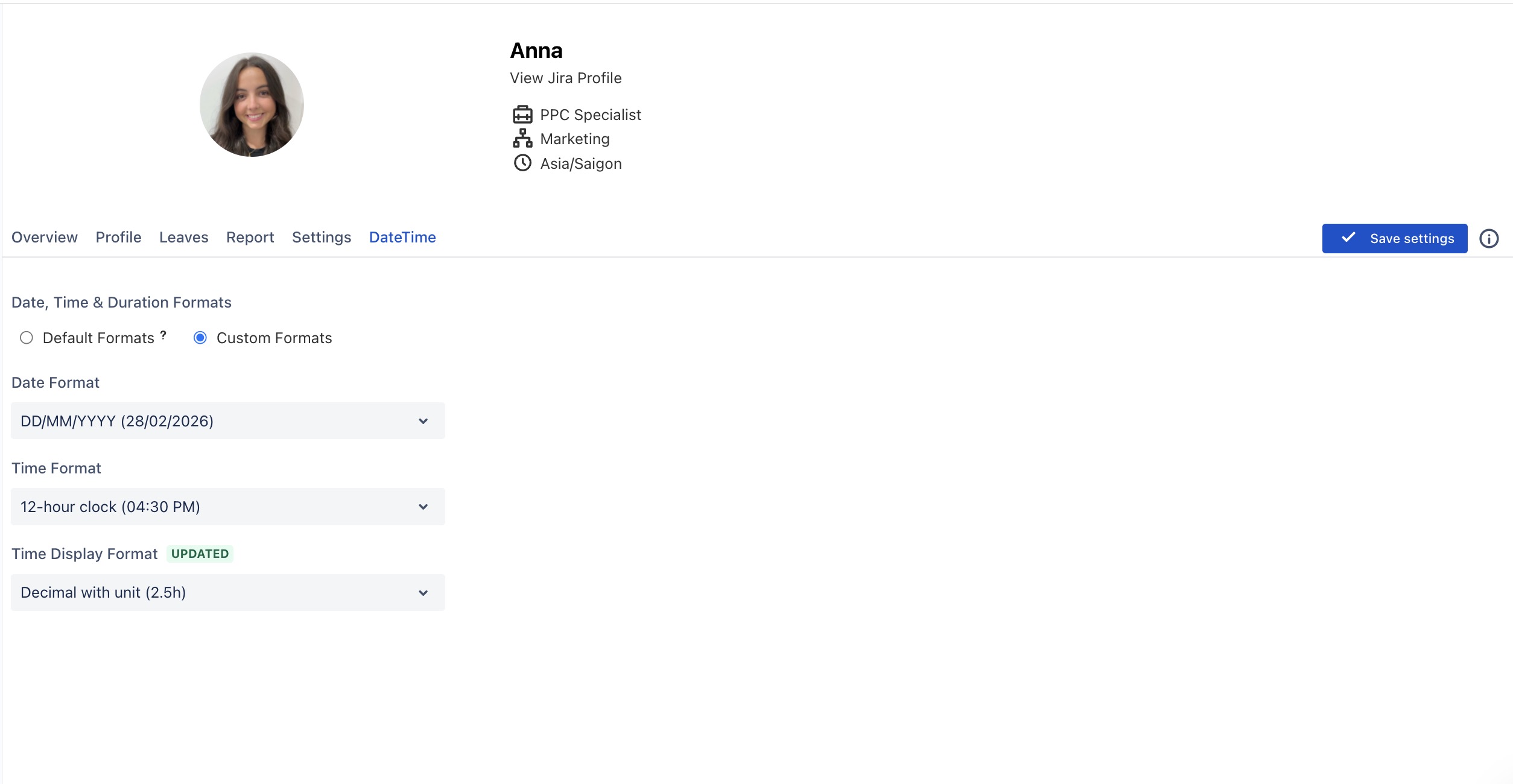
Task: Click the briefcase icon beside PPC Specialist
Action: point(522,115)
